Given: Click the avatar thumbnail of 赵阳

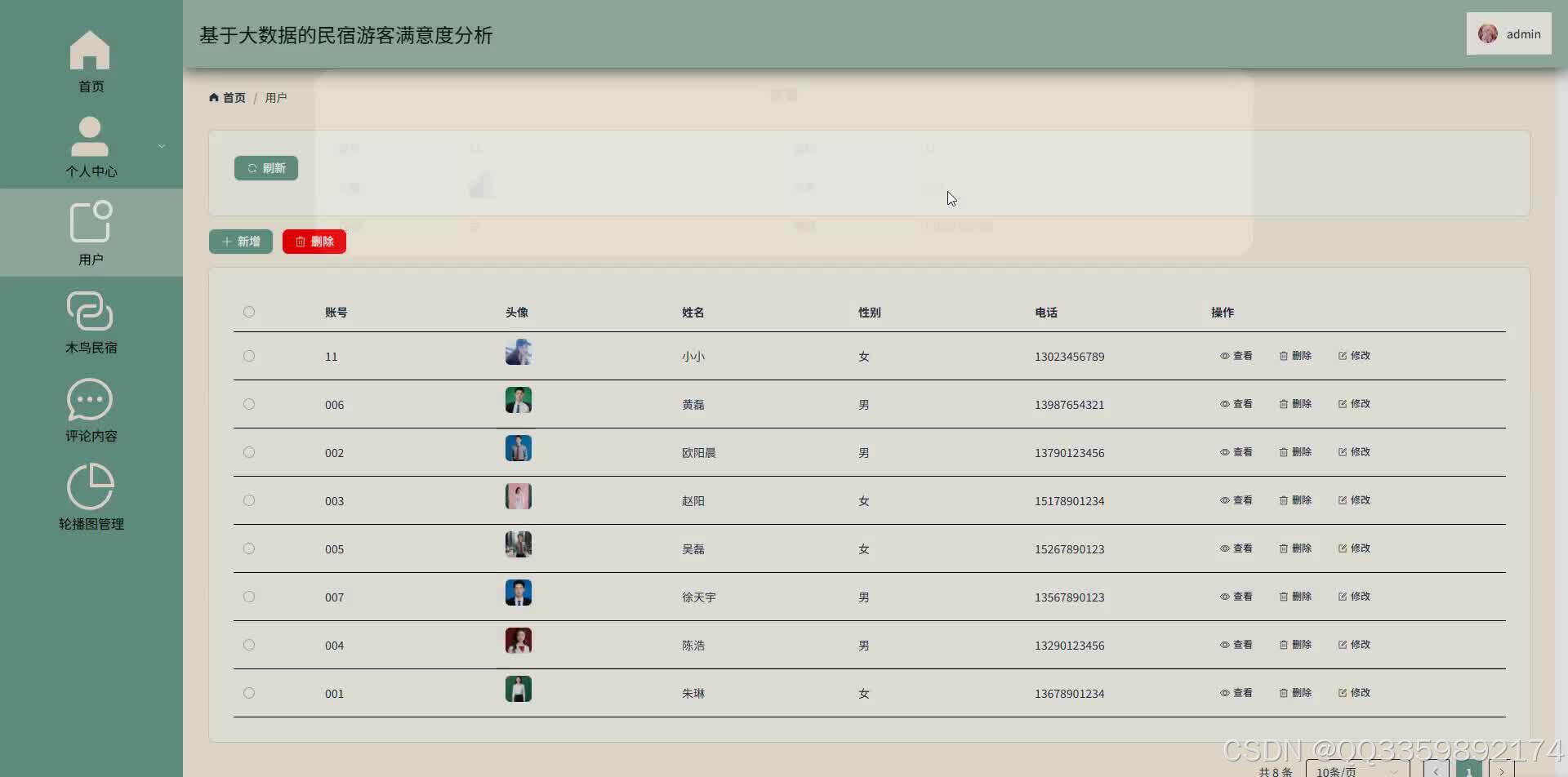Looking at the screenshot, I should click(x=519, y=496).
